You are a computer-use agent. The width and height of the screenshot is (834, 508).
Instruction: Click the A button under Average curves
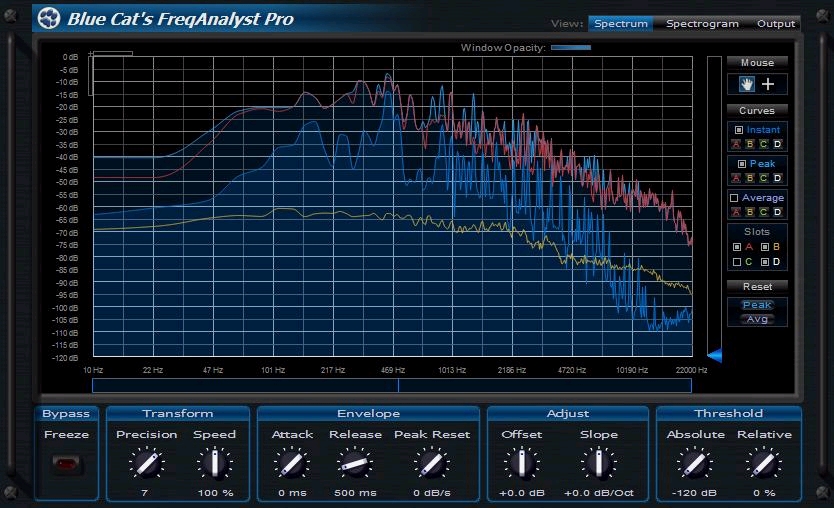pyautogui.click(x=736, y=212)
